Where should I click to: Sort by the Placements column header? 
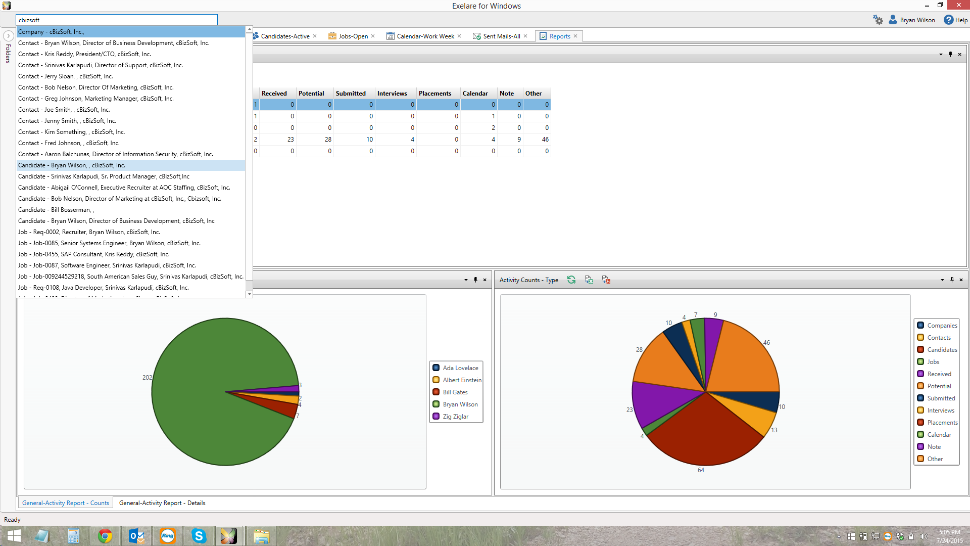438,93
